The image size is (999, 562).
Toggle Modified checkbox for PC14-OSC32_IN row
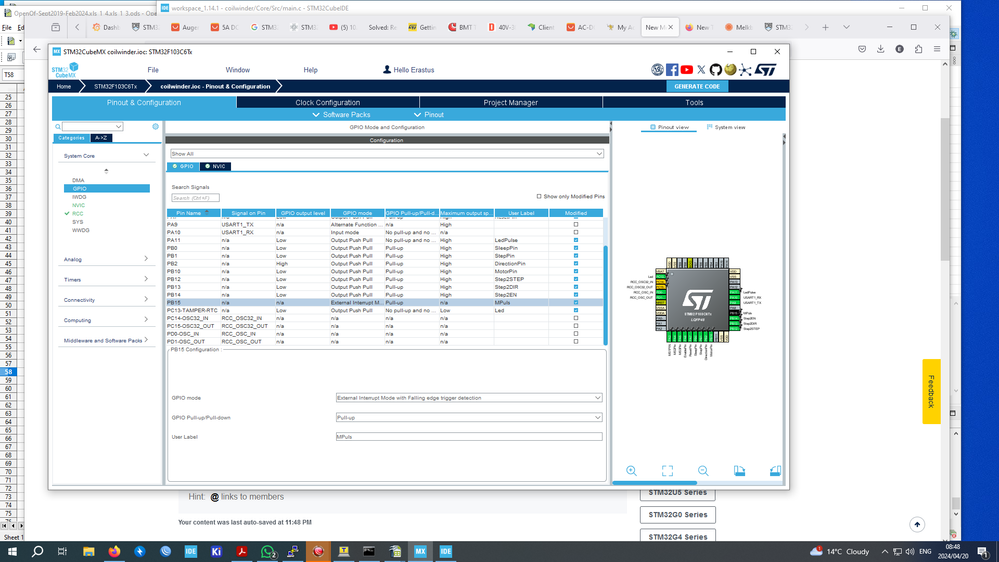[x=576, y=318]
